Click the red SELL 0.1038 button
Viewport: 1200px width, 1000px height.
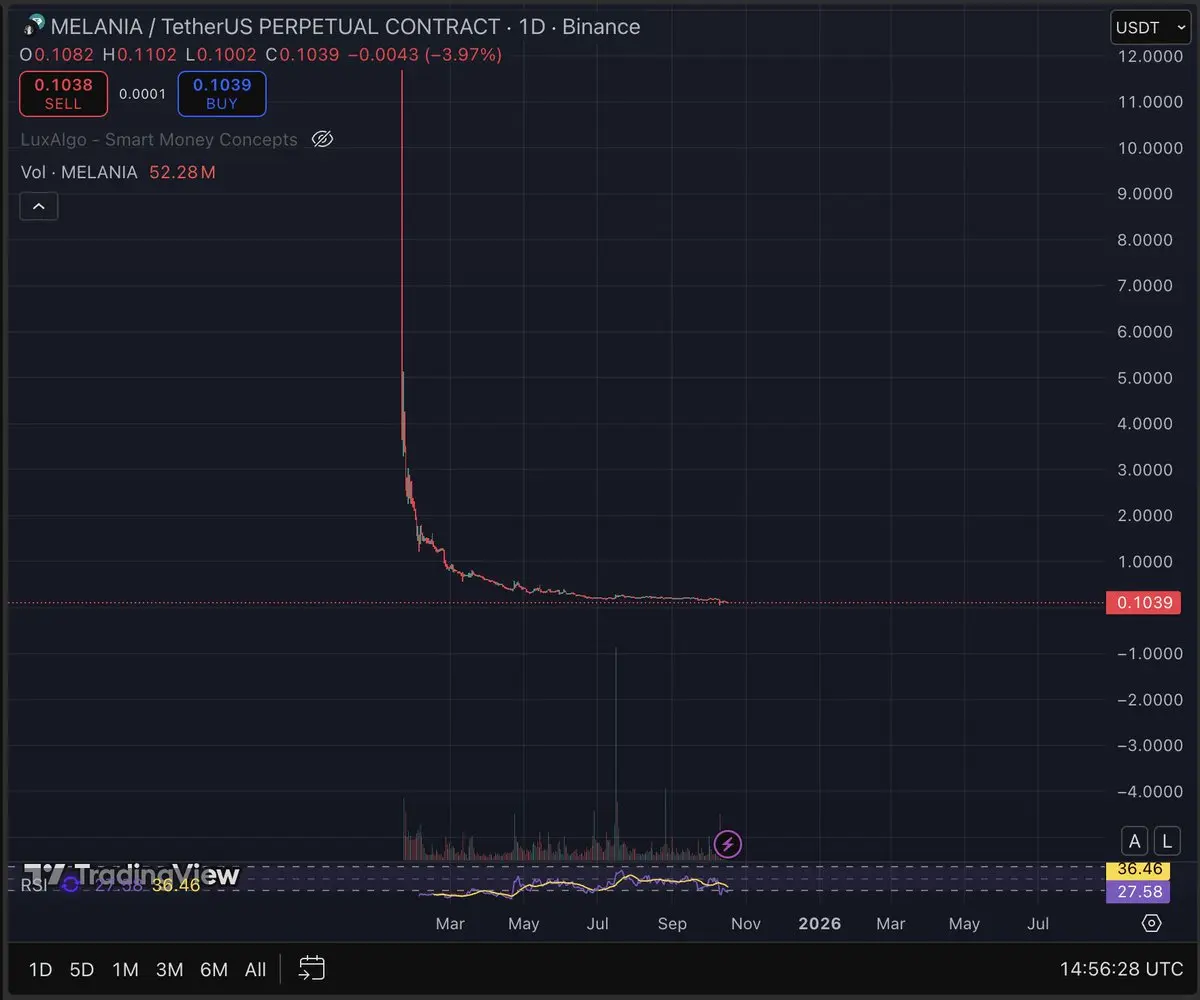(x=62, y=94)
